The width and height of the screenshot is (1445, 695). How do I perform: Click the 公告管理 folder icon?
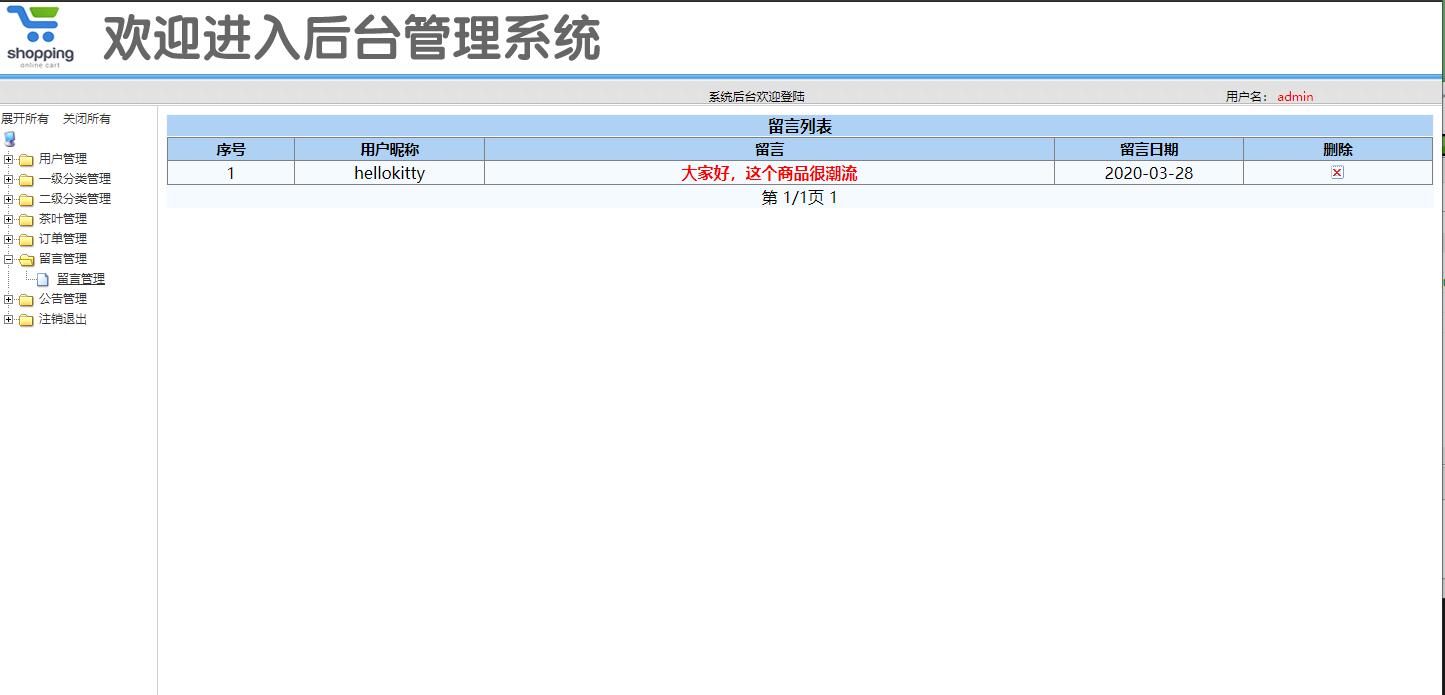27,298
